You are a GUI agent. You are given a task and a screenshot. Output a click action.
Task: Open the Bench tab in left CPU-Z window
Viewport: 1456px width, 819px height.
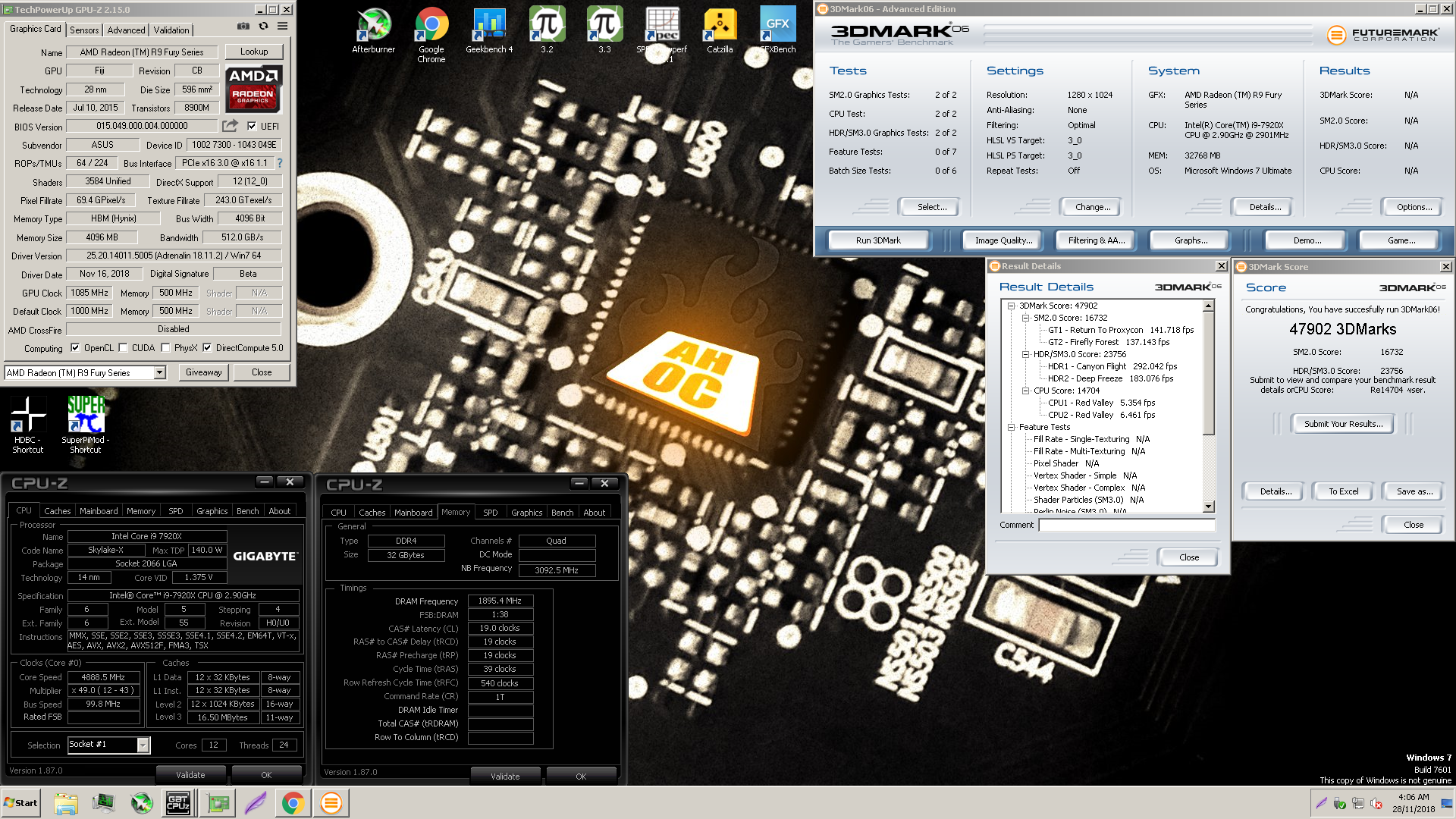click(248, 511)
